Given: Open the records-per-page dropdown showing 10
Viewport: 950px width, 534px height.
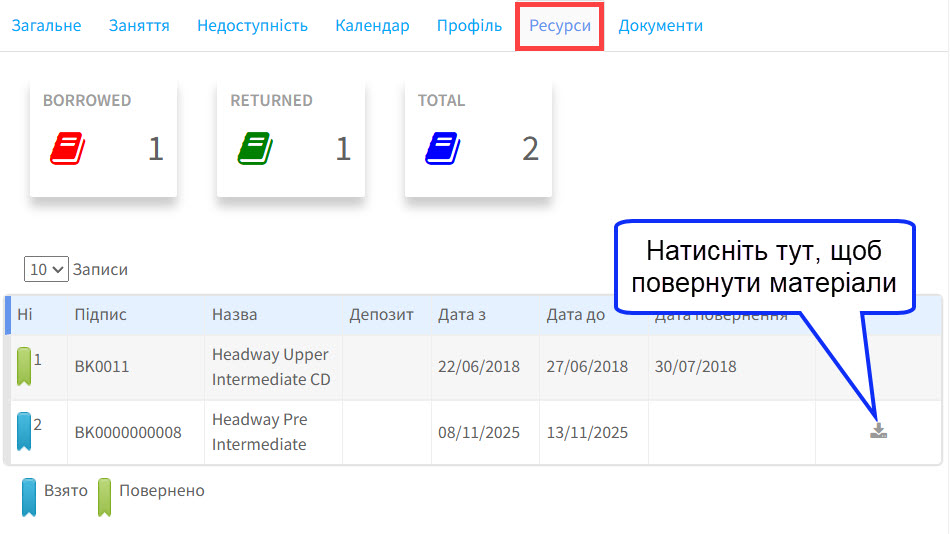Looking at the screenshot, I should click(46, 269).
